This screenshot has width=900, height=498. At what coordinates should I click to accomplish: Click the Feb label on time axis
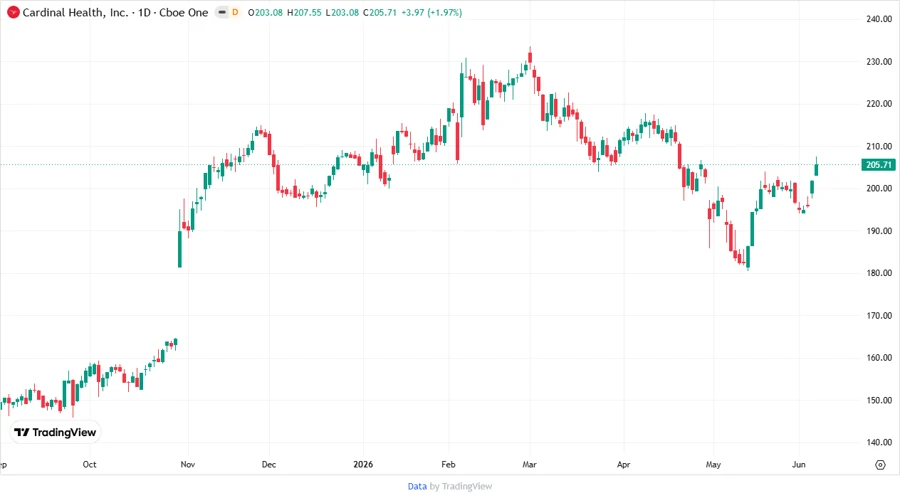[x=448, y=465]
